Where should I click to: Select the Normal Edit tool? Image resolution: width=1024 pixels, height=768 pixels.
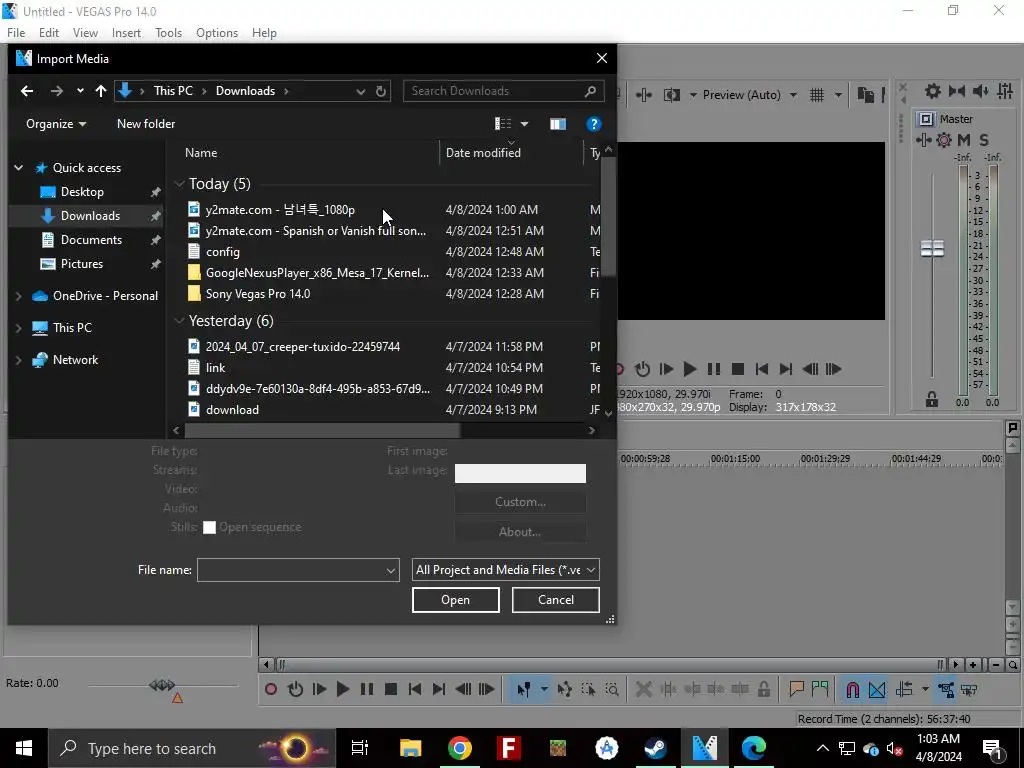pyautogui.click(x=523, y=689)
